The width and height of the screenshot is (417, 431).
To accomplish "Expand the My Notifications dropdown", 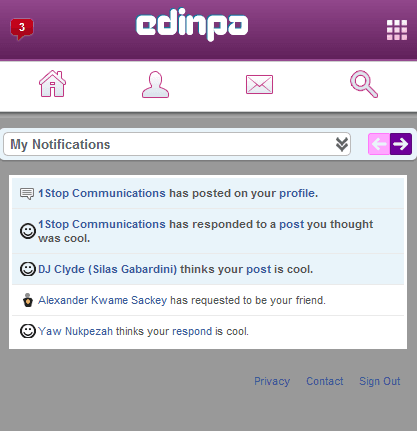I will [x=177, y=144].
